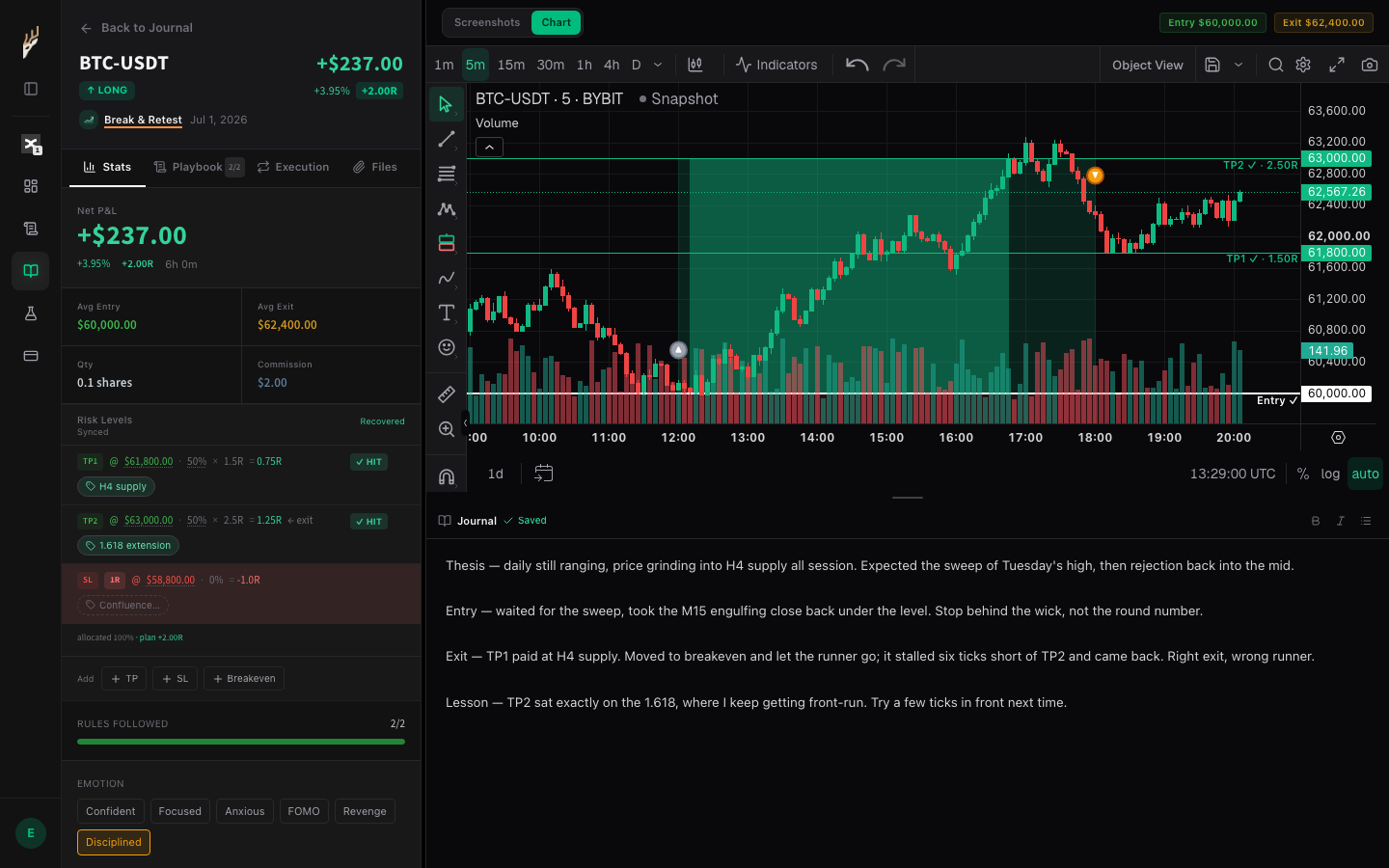Open the Break & Retest playbook link
The image size is (1389, 868).
pos(143,120)
